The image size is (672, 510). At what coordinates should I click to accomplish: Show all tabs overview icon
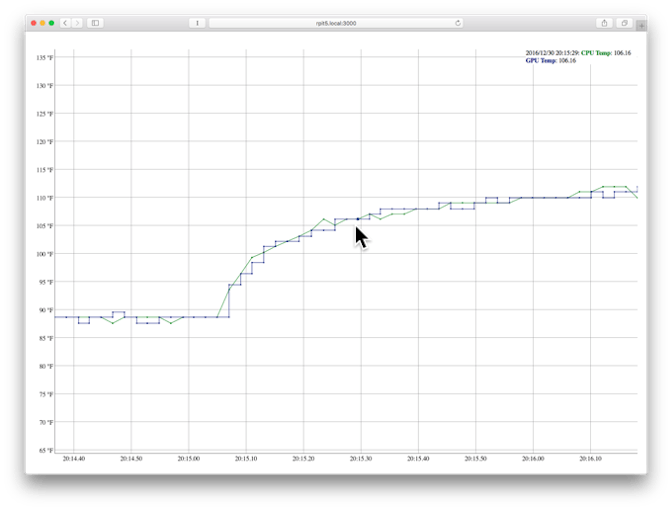pyautogui.click(x=624, y=23)
